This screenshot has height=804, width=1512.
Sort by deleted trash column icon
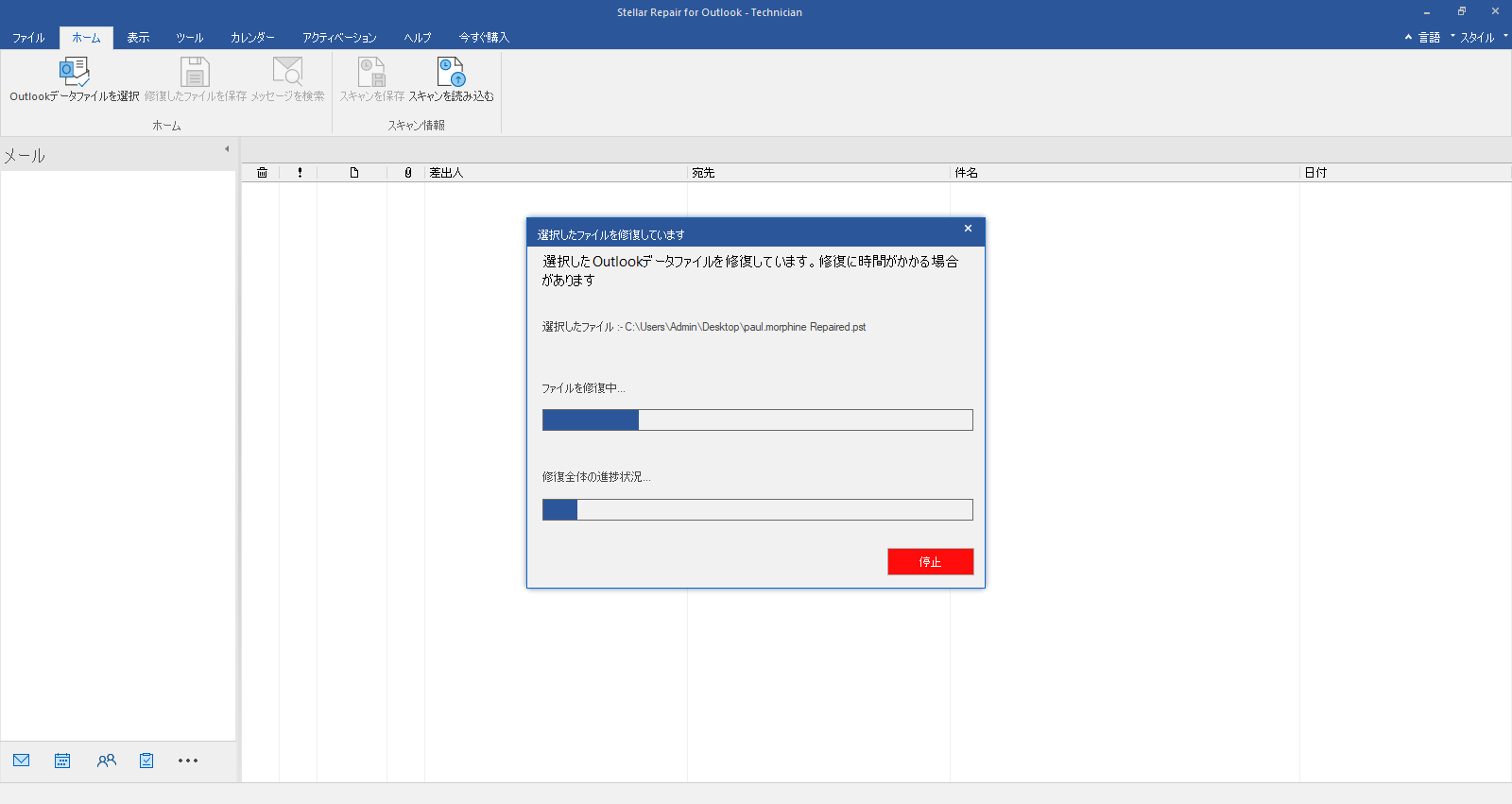tap(262, 173)
